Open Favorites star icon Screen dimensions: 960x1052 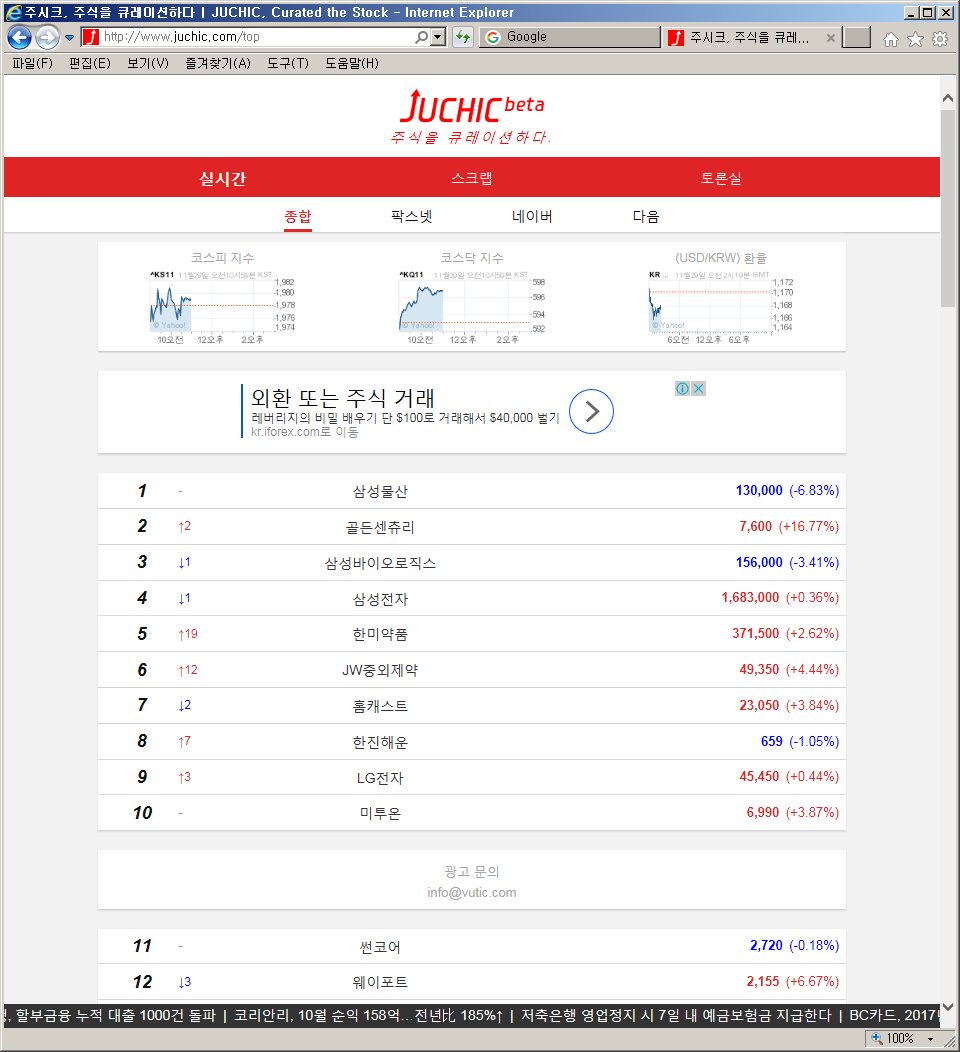915,39
